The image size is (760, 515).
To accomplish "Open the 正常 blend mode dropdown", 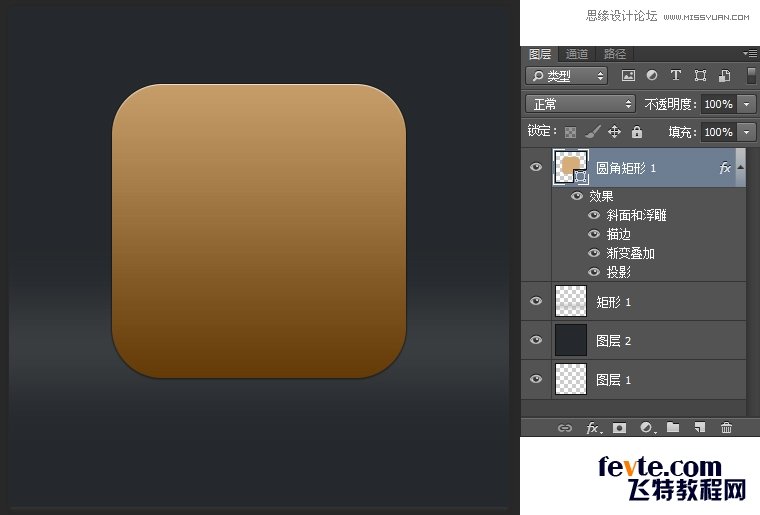I will tap(580, 104).
